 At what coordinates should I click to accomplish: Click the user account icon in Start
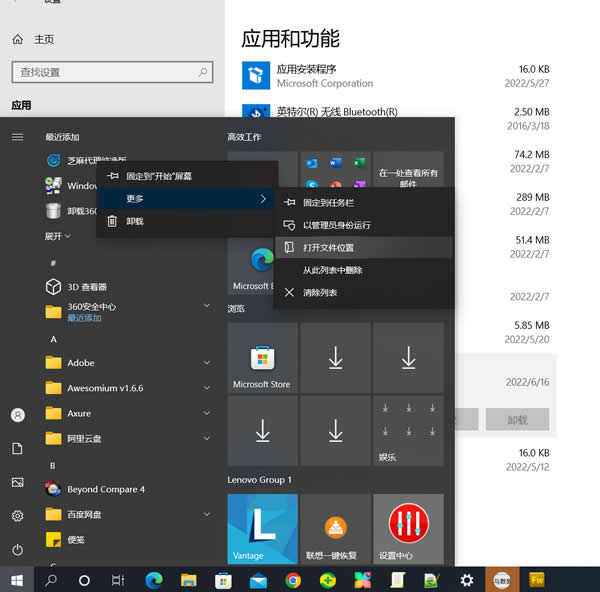18,415
